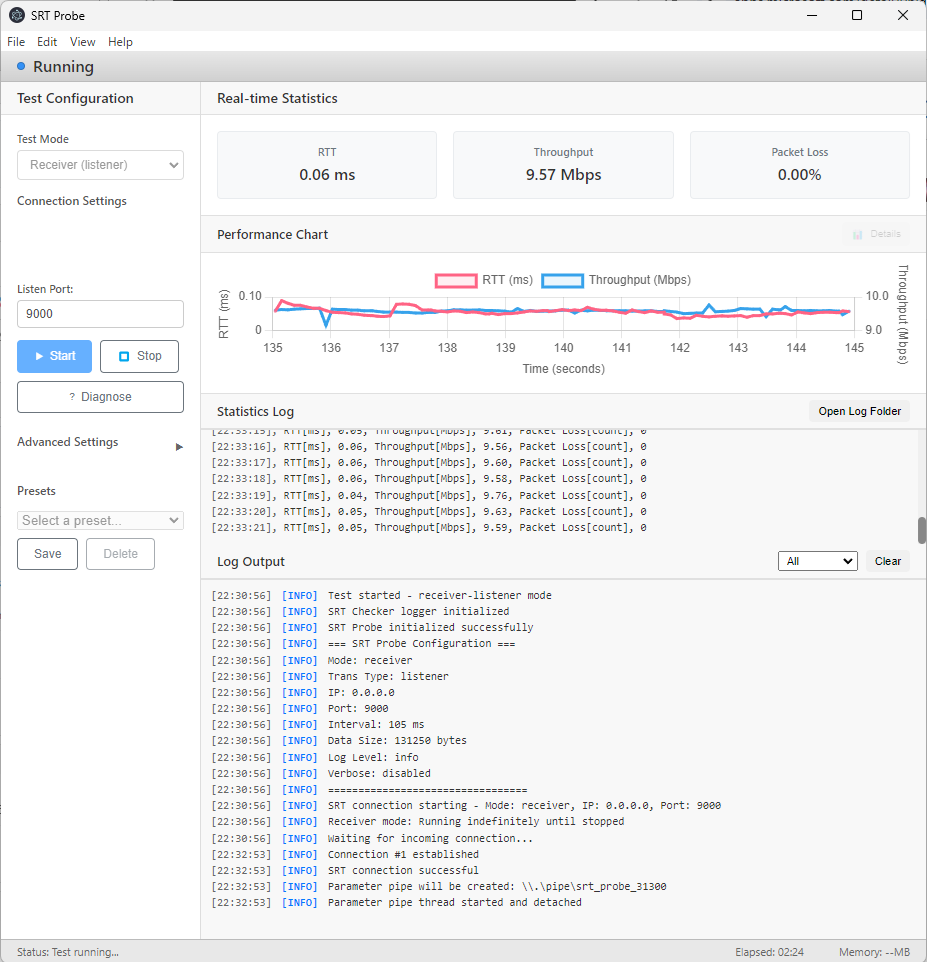Open the Test Mode dropdown
The image size is (927, 962).
pos(101,165)
